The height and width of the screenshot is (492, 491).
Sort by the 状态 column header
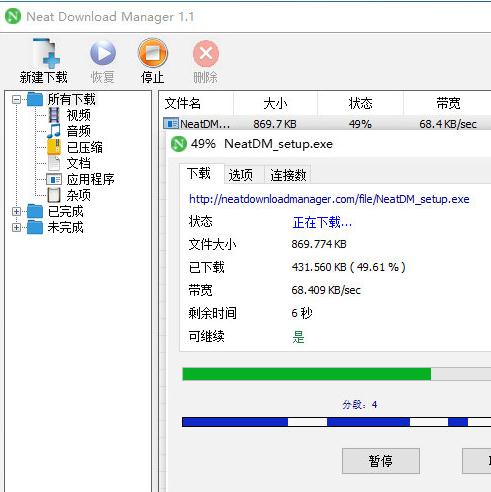click(360, 103)
